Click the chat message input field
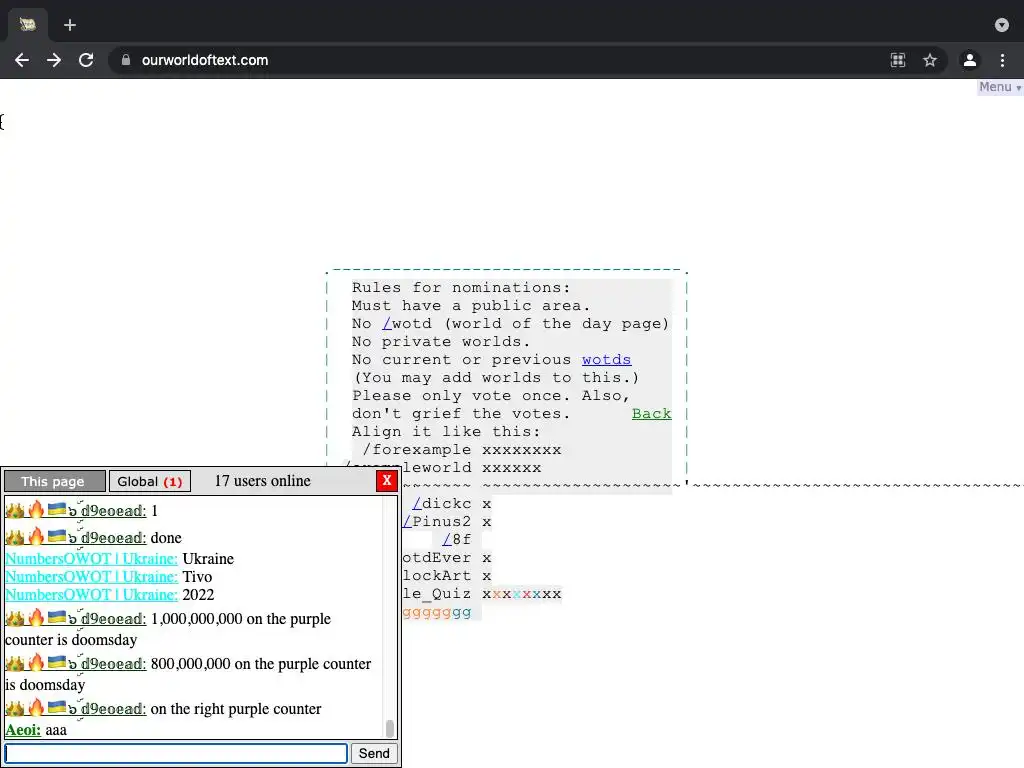 tap(176, 753)
